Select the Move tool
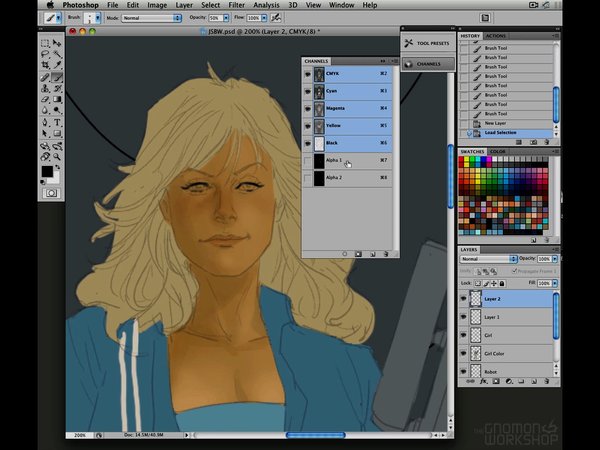This screenshot has height=450, width=600. pyautogui.click(x=57, y=43)
